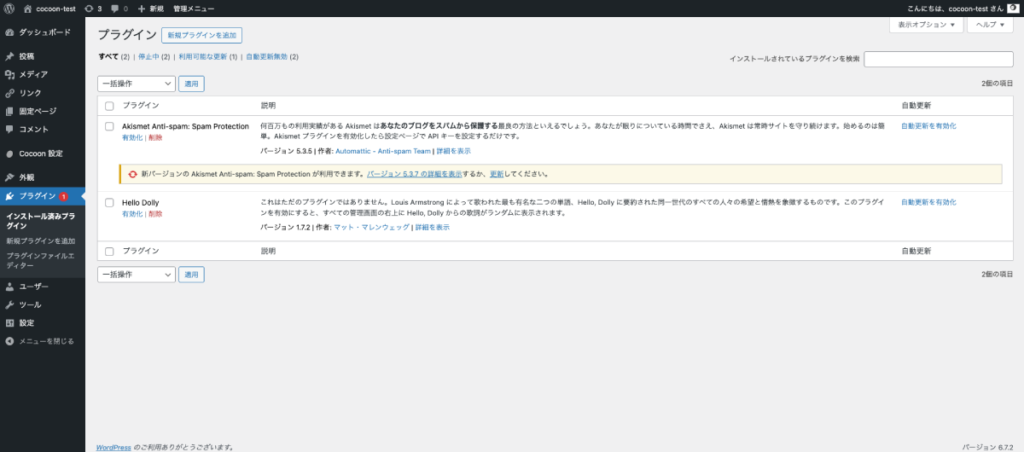This screenshot has height=452, width=1024.
Task: Click the Cocoon 設定 circle icon
Action: pyautogui.click(x=10, y=153)
